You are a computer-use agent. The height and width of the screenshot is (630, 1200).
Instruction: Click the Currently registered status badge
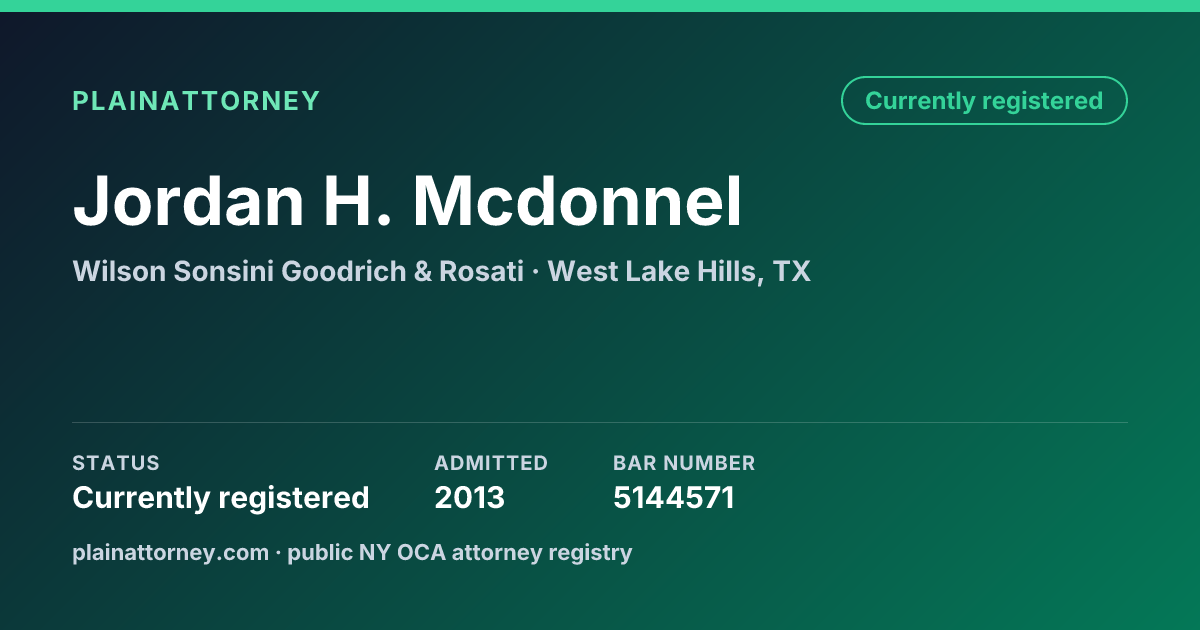pos(984,101)
